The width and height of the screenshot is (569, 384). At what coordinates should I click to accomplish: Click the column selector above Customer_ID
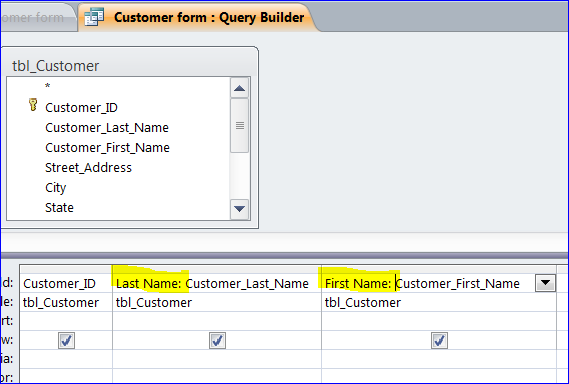pyautogui.click(x=66, y=269)
